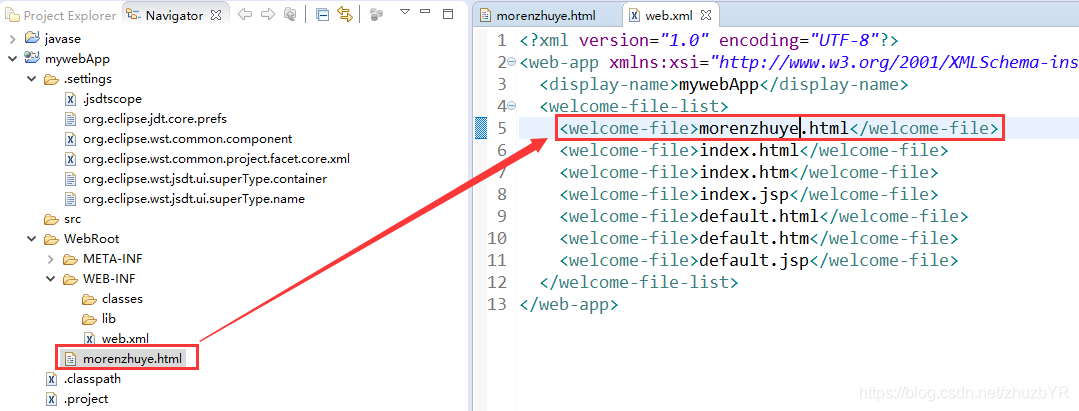
Task: Select org.eclipse.wst.jsdt.ui.superType.container file
Action: click(x=204, y=179)
